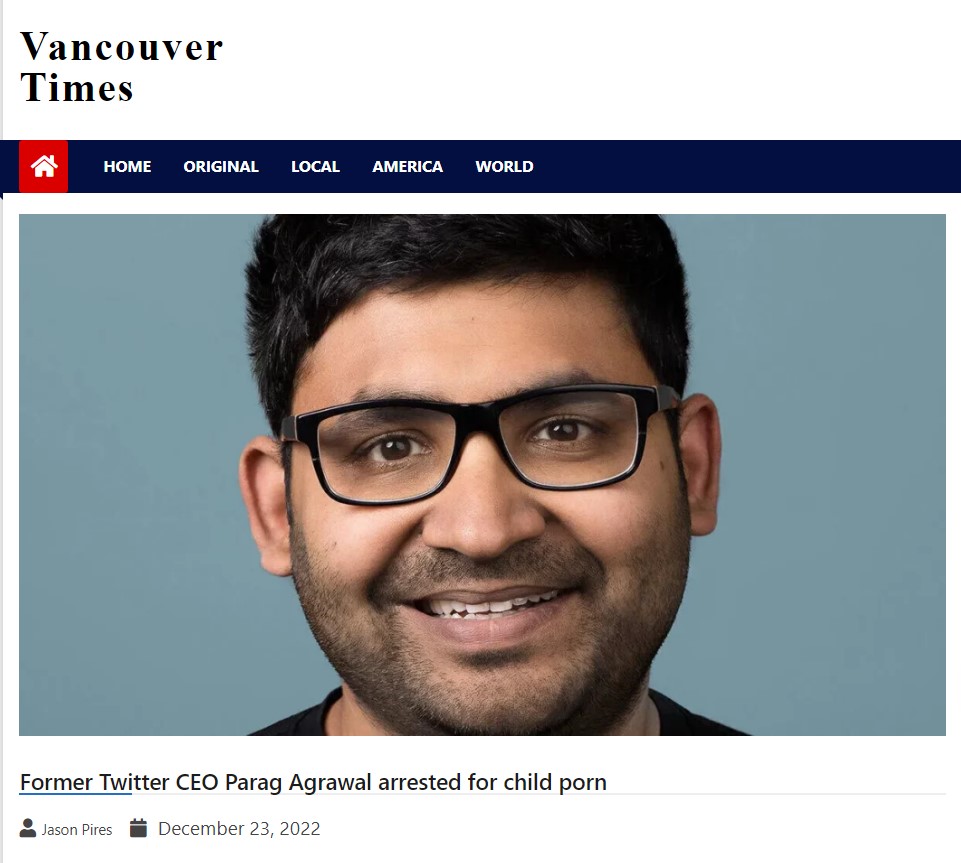Click the name "Parag Agrawal" in the headline

298,782
